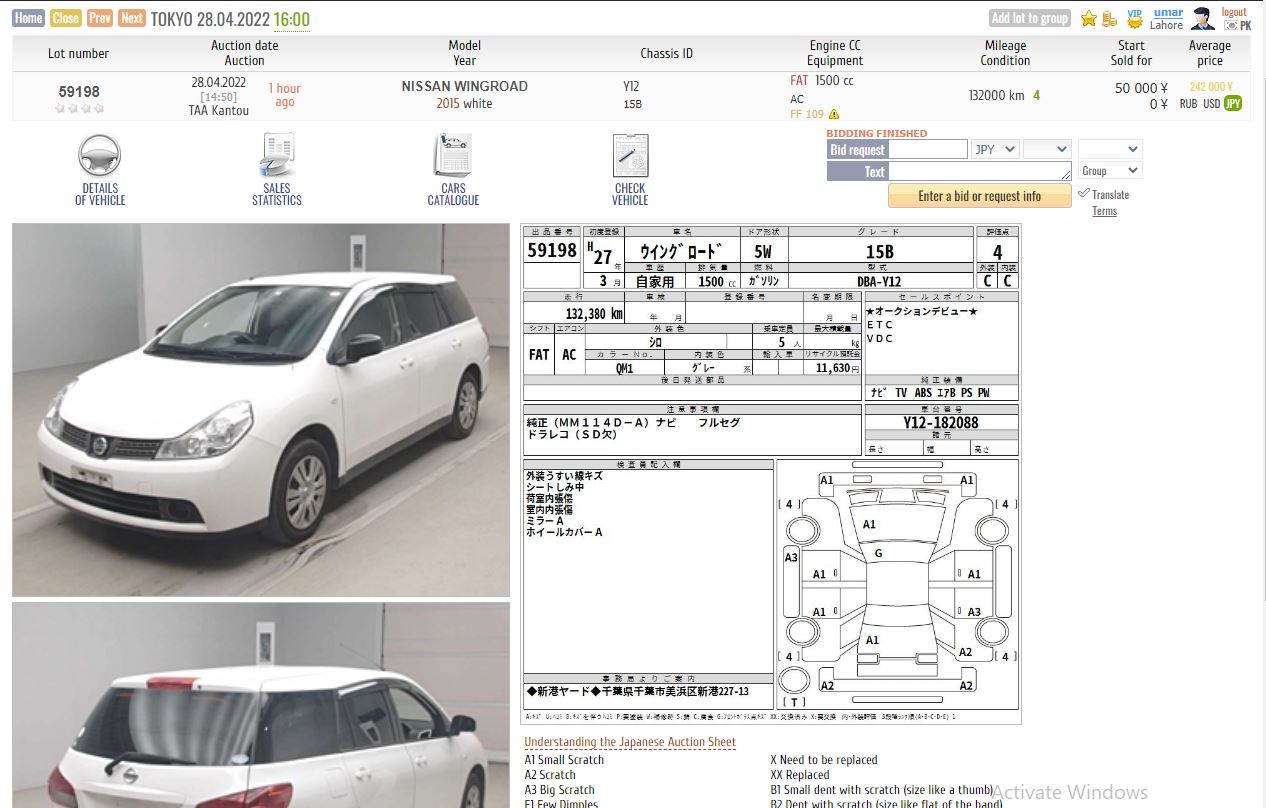The image size is (1266, 808).
Task: Click the gold coins balance icon
Action: tap(1109, 18)
